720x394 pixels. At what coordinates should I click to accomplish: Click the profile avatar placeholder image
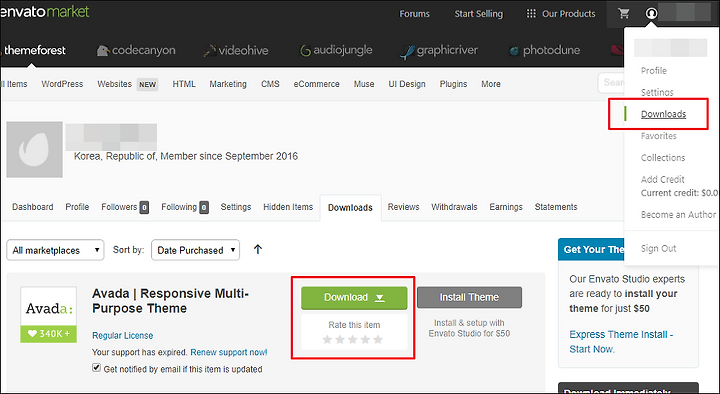click(x=34, y=150)
